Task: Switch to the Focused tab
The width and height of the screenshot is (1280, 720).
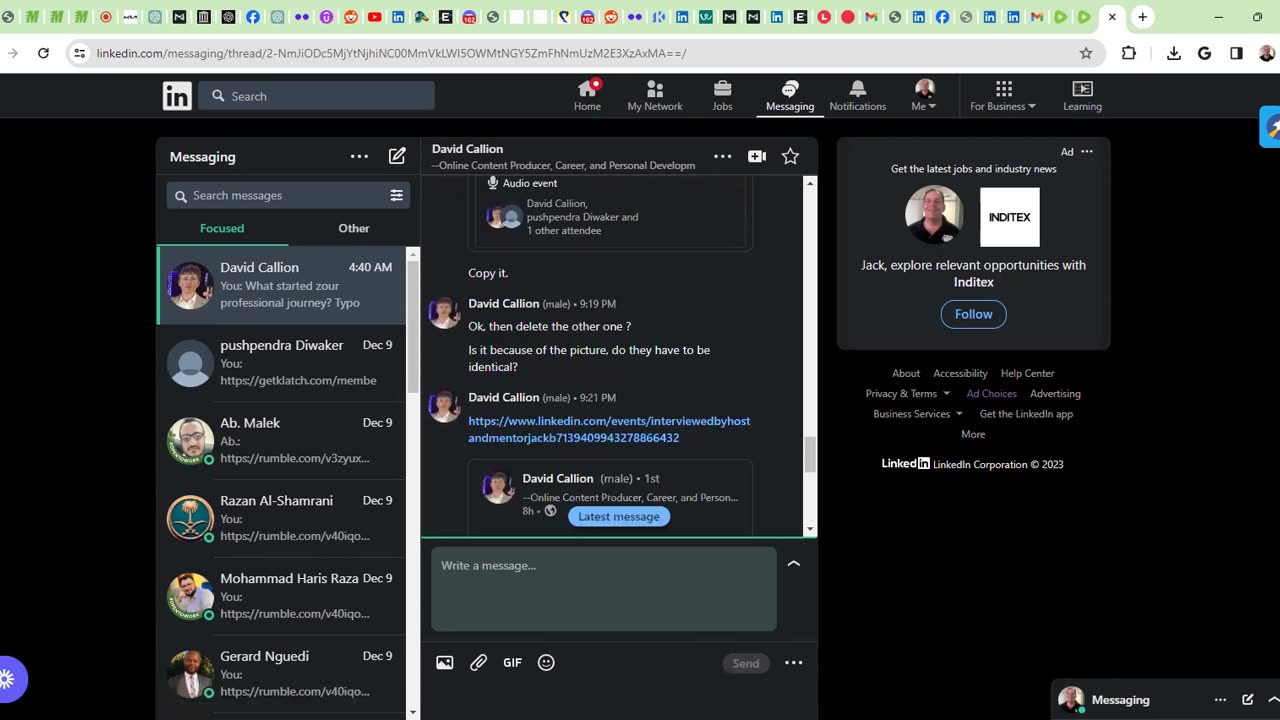Action: pyautogui.click(x=222, y=228)
